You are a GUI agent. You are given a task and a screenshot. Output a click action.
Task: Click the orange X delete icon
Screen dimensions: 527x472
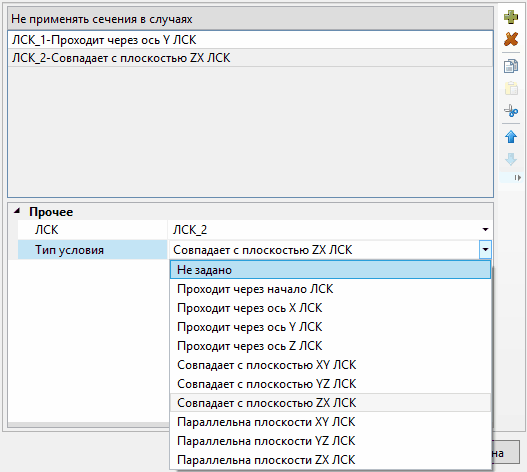511,39
